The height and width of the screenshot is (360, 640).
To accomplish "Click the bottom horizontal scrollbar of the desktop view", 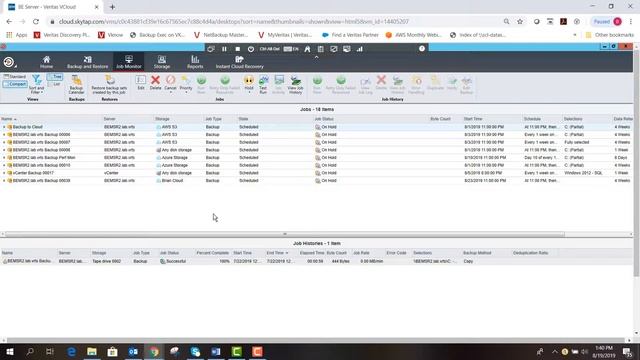I will tap(316, 340).
